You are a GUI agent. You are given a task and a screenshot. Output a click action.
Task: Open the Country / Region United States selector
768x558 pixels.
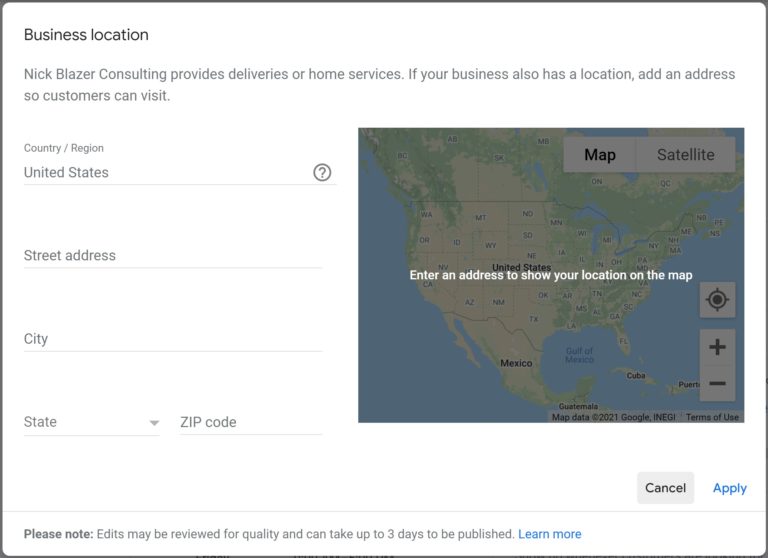(x=165, y=172)
